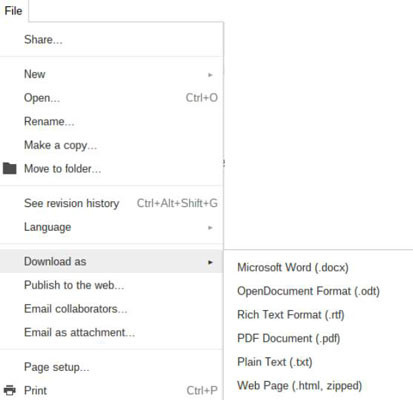
Task: Click Make a copy...
Action: tap(60, 145)
